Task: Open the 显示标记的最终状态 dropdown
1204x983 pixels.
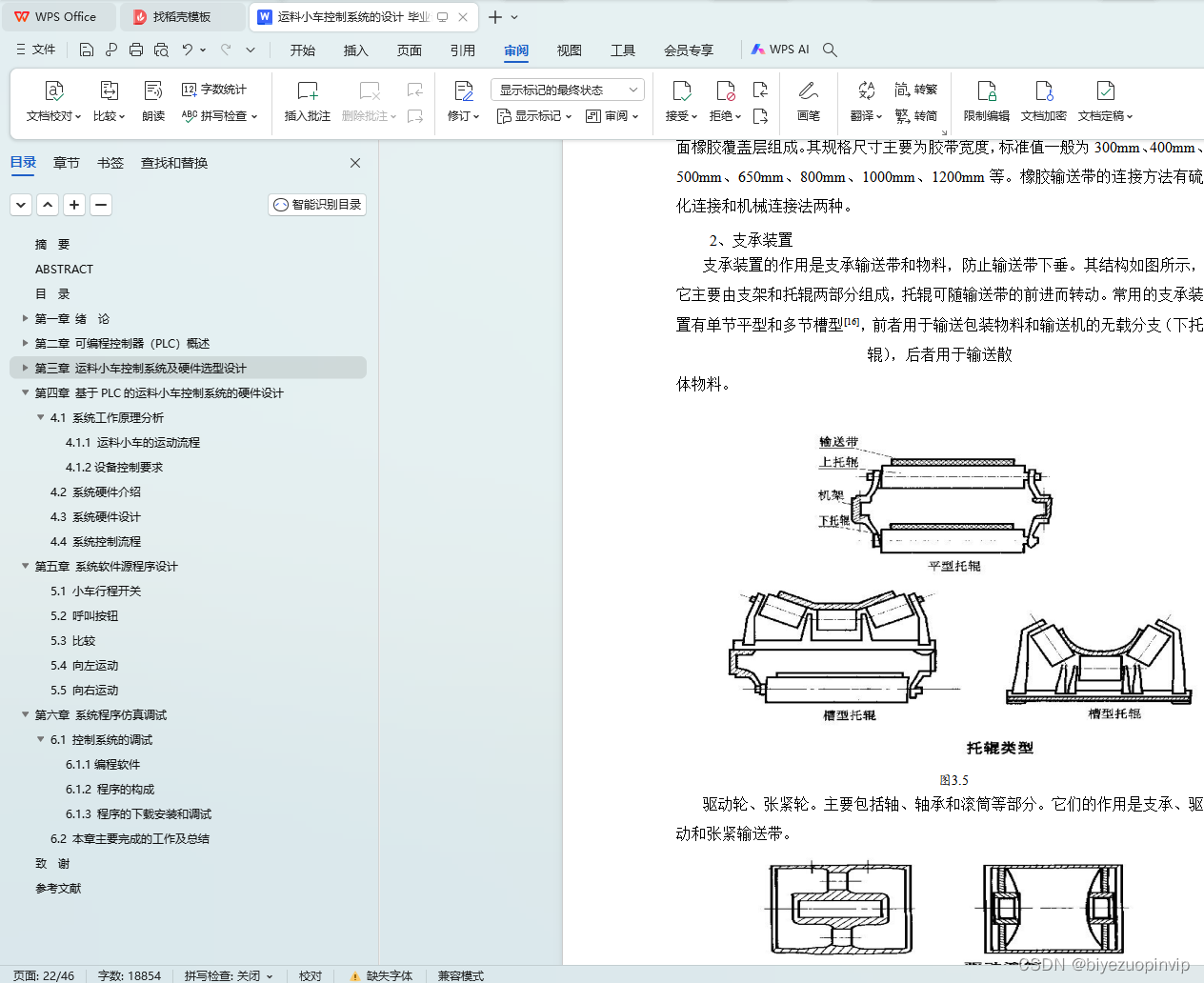Action: 568,90
